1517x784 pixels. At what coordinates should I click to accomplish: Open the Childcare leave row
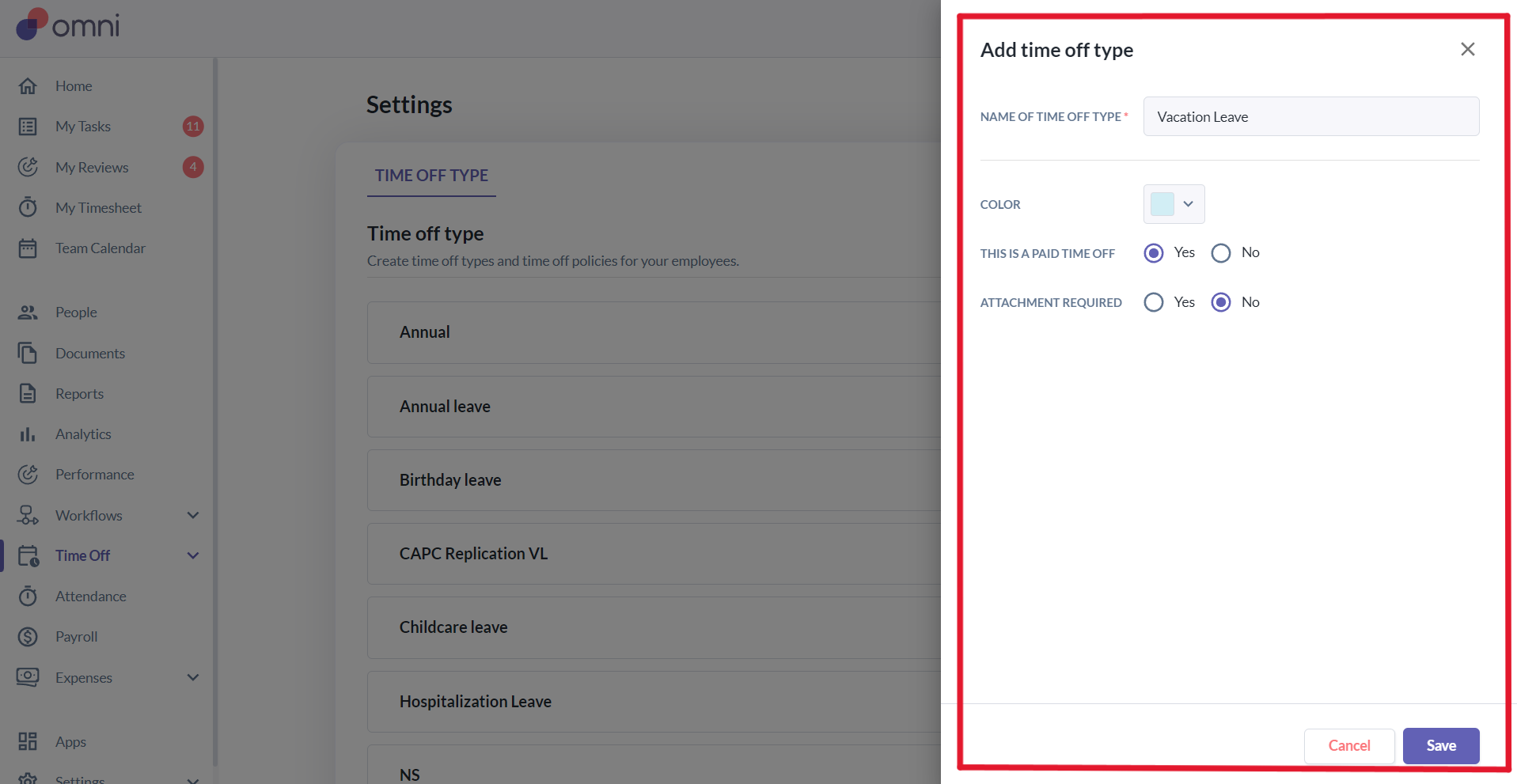click(x=654, y=627)
